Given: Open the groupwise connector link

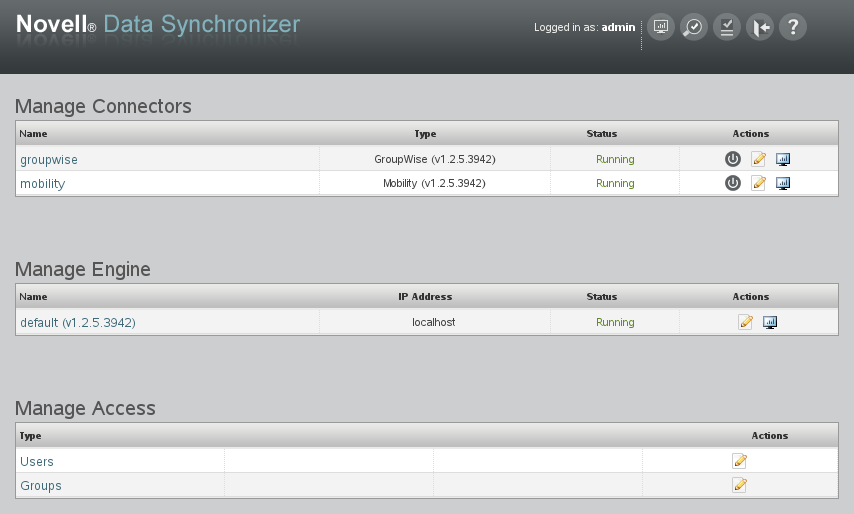Looking at the screenshot, I should coord(49,160).
